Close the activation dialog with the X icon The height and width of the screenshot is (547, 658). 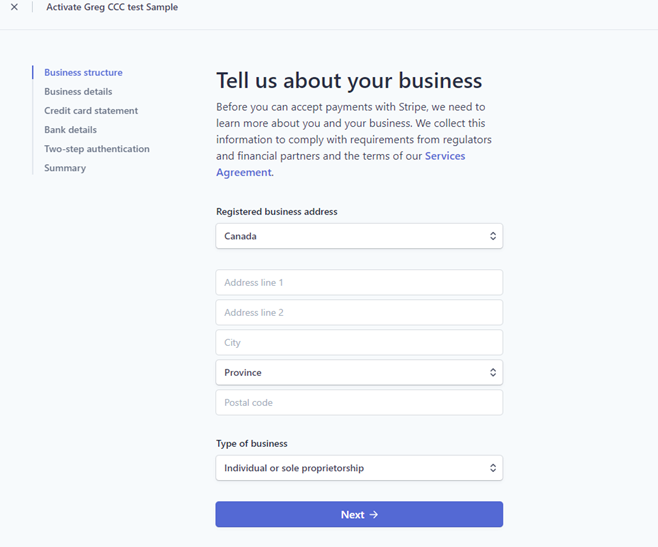tap(14, 7)
